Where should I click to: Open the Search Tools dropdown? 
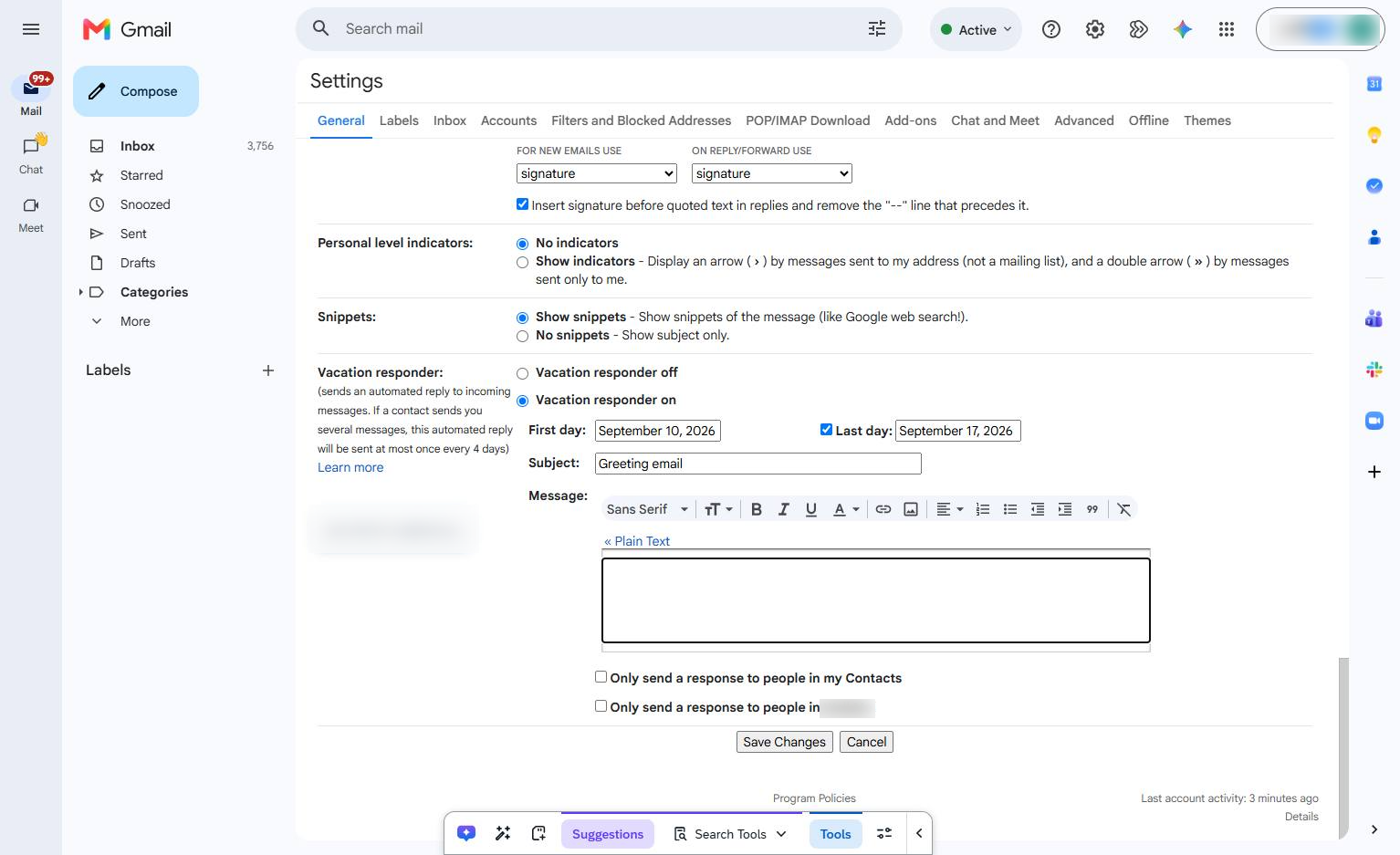(x=730, y=834)
